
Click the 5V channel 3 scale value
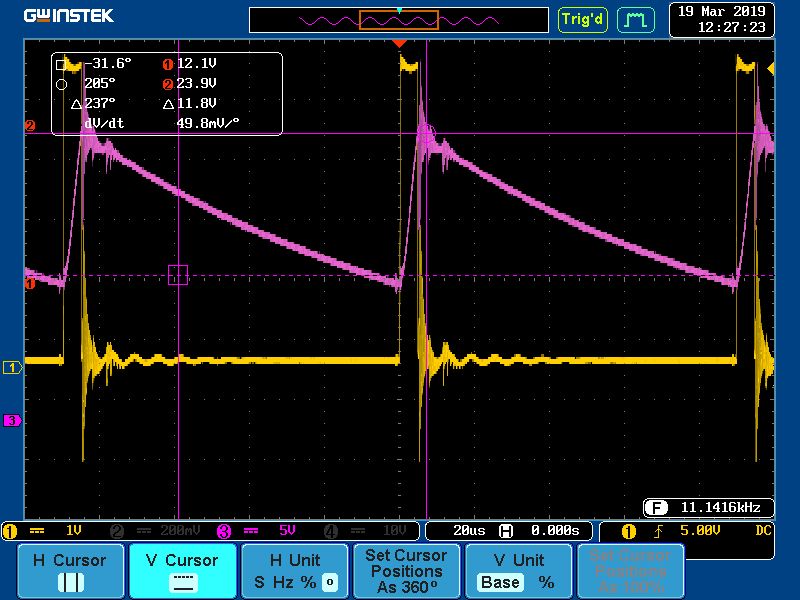[287, 531]
